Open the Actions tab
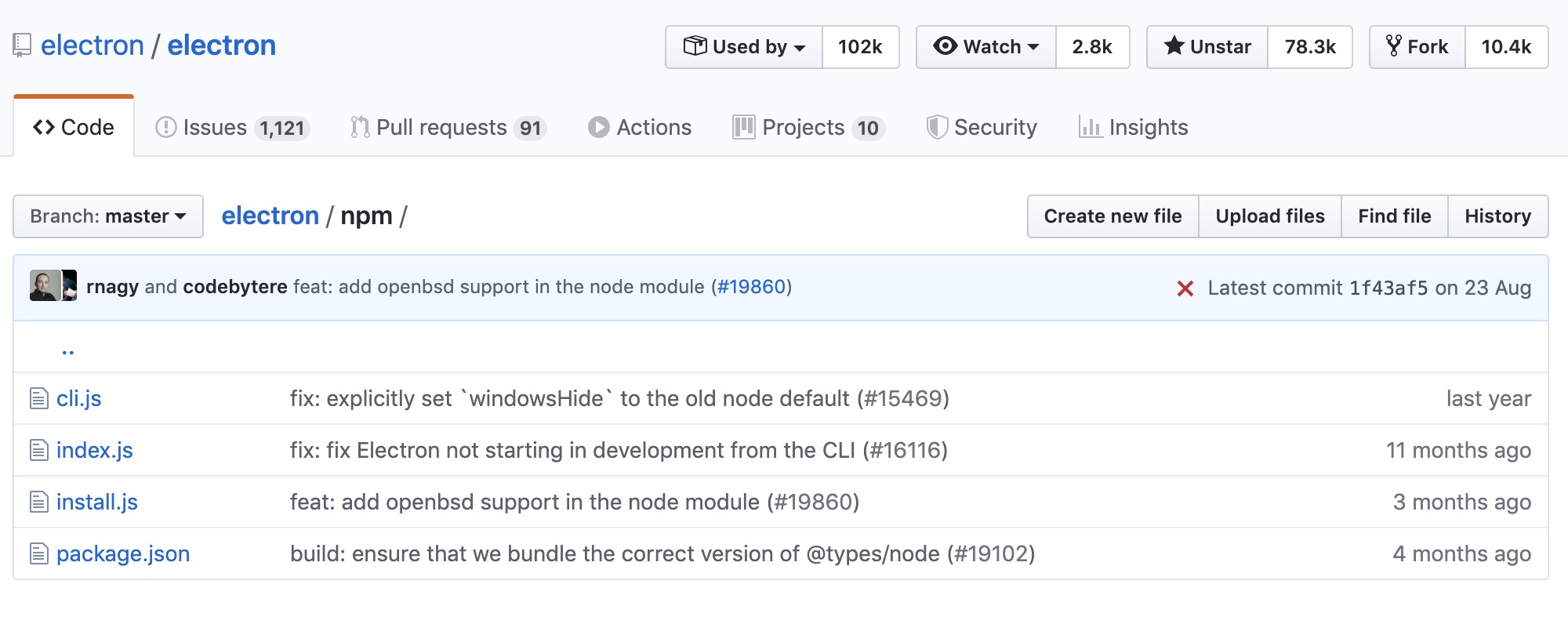This screenshot has width=1568, height=624. [640, 127]
